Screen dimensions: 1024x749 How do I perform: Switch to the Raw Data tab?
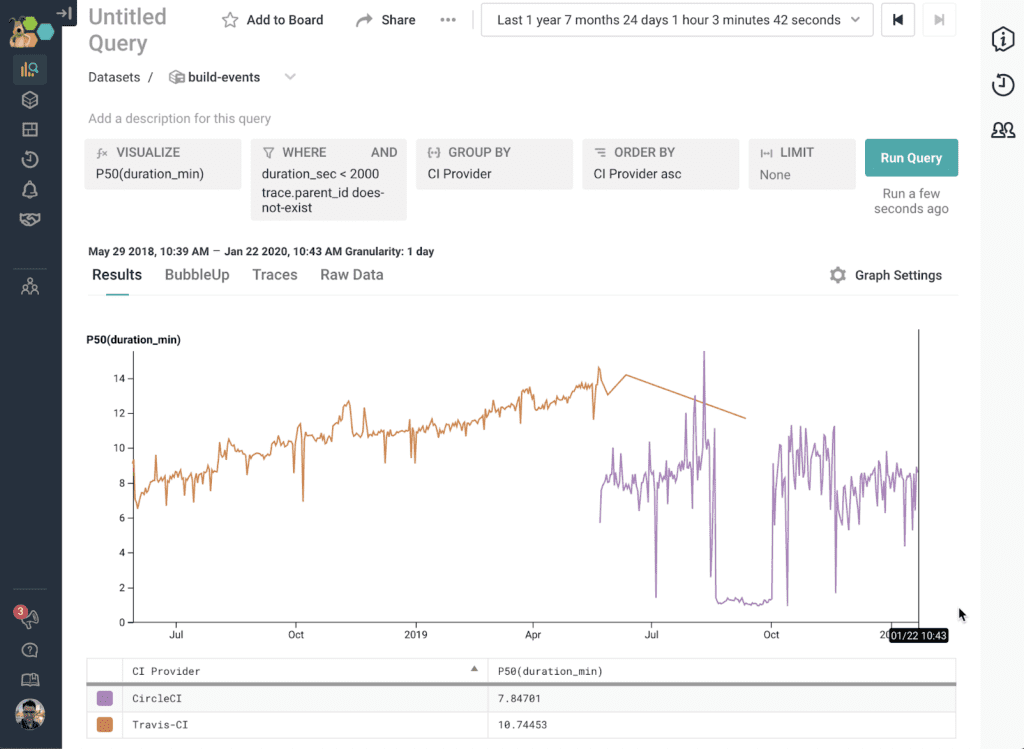click(x=351, y=275)
